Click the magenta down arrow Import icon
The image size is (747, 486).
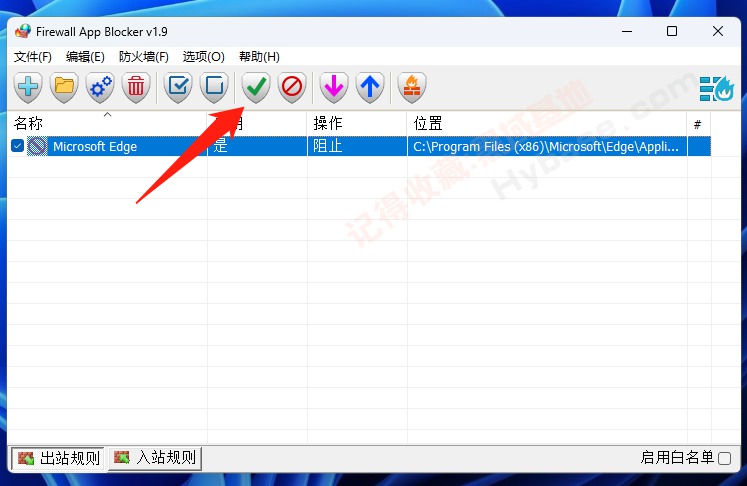click(x=334, y=87)
